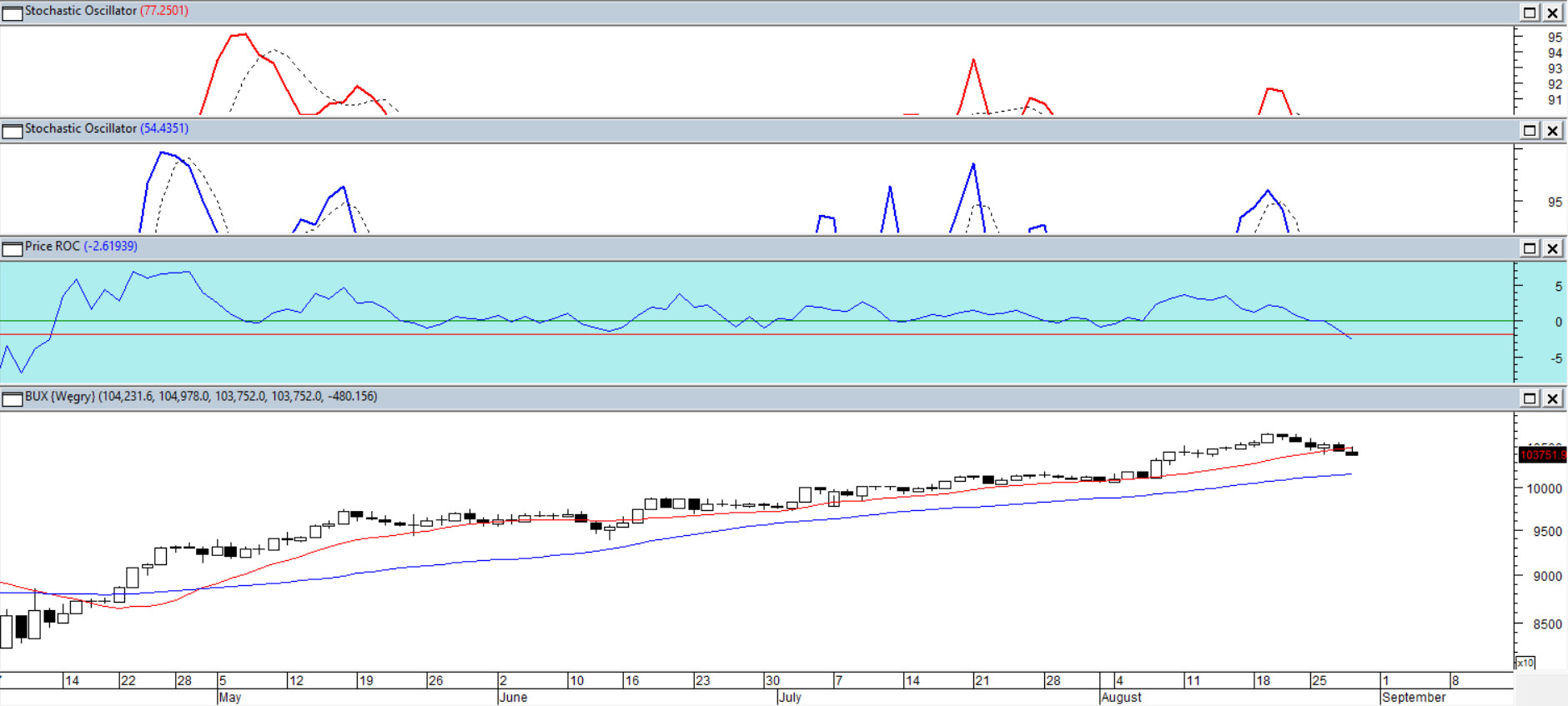The image size is (1568, 706).
Task: Maximize the Stochastic Oscillator (54.4351) panel
Action: 1530,130
